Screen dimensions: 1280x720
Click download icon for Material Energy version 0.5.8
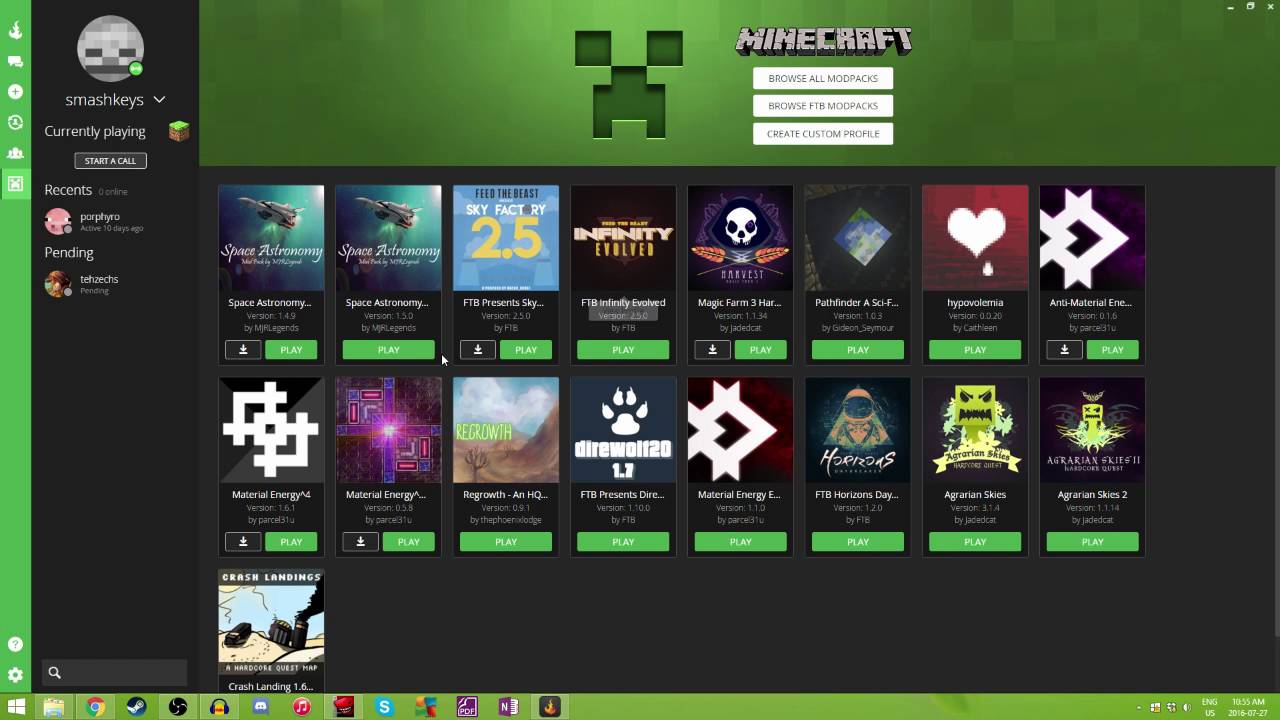[360, 542]
